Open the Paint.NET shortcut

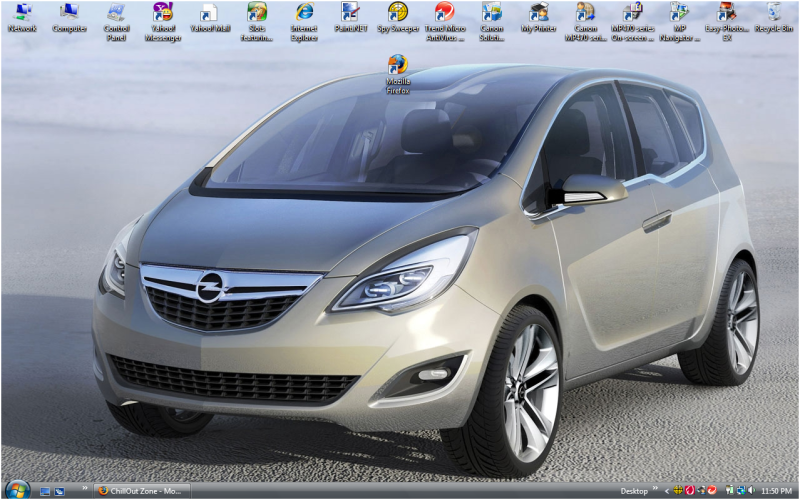pos(350,14)
